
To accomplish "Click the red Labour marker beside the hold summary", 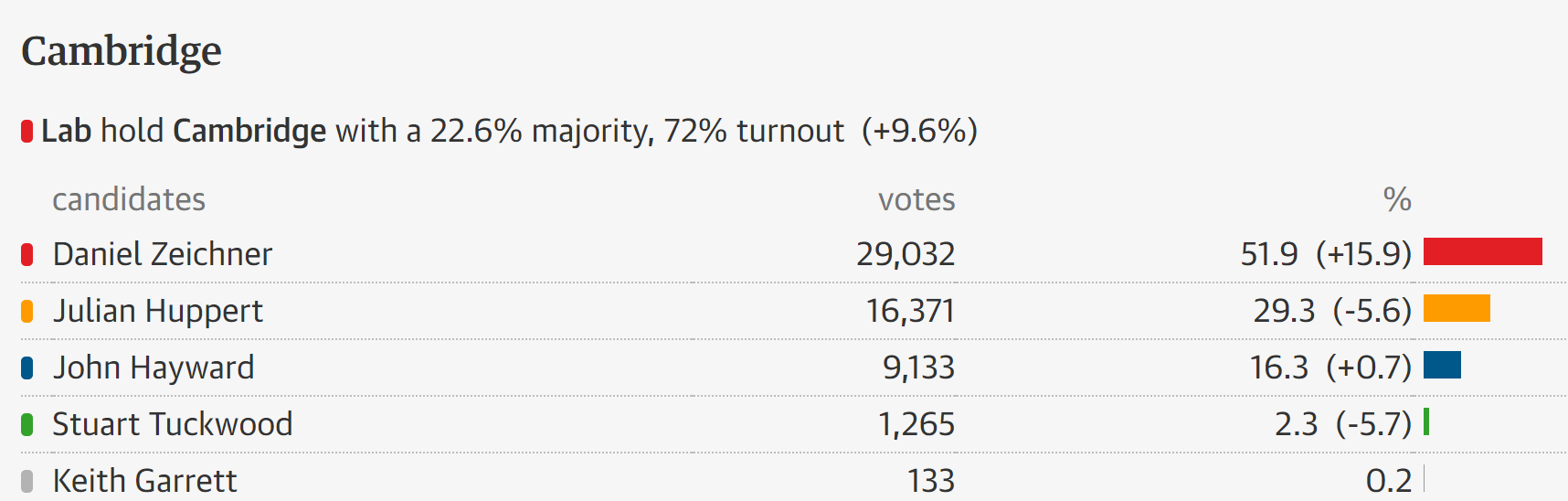I will 27,132.
